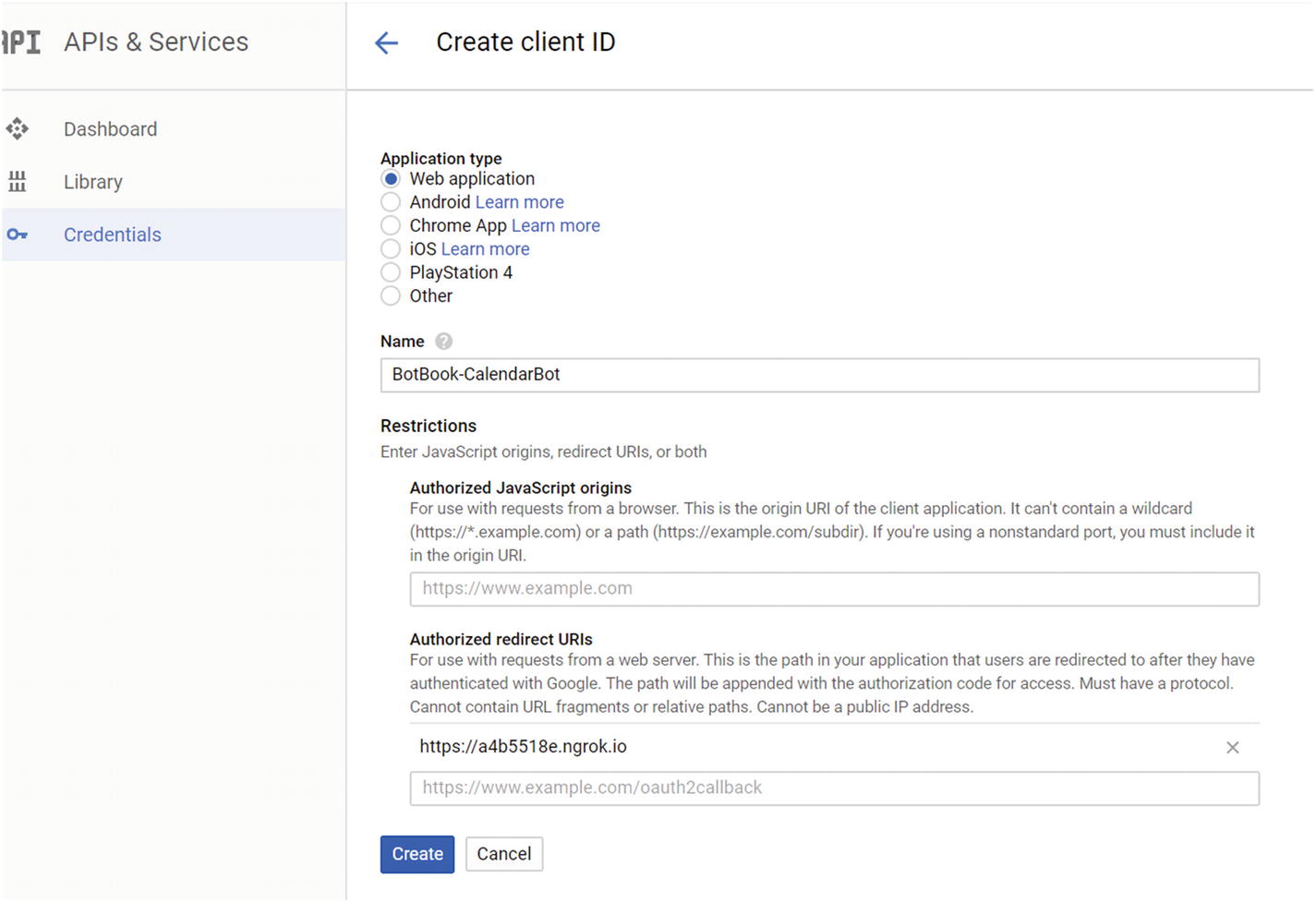The image size is (1316, 903).
Task: Select the Chrome App radio option
Action: tap(391, 226)
